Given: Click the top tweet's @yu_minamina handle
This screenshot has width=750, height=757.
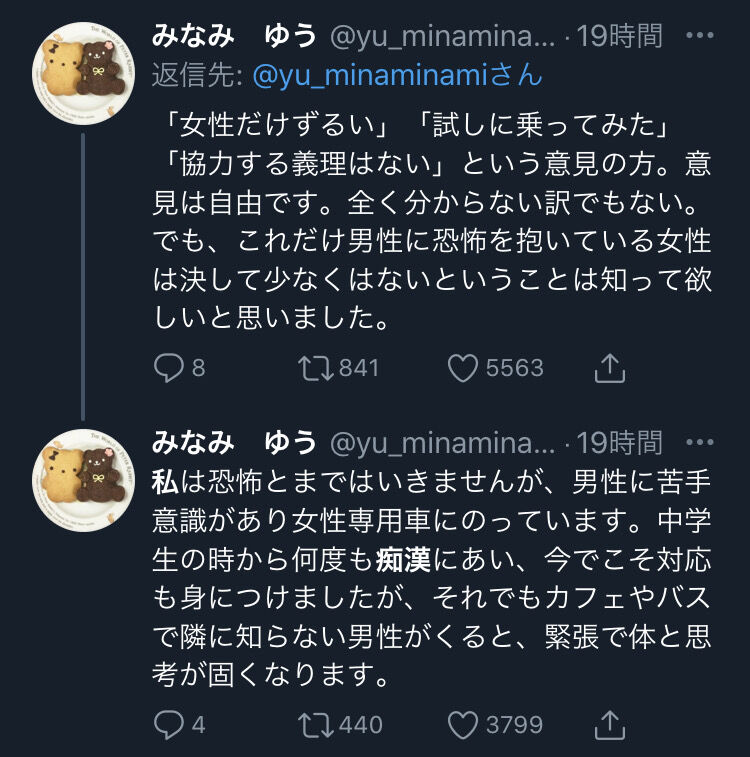Looking at the screenshot, I should pos(442,37).
